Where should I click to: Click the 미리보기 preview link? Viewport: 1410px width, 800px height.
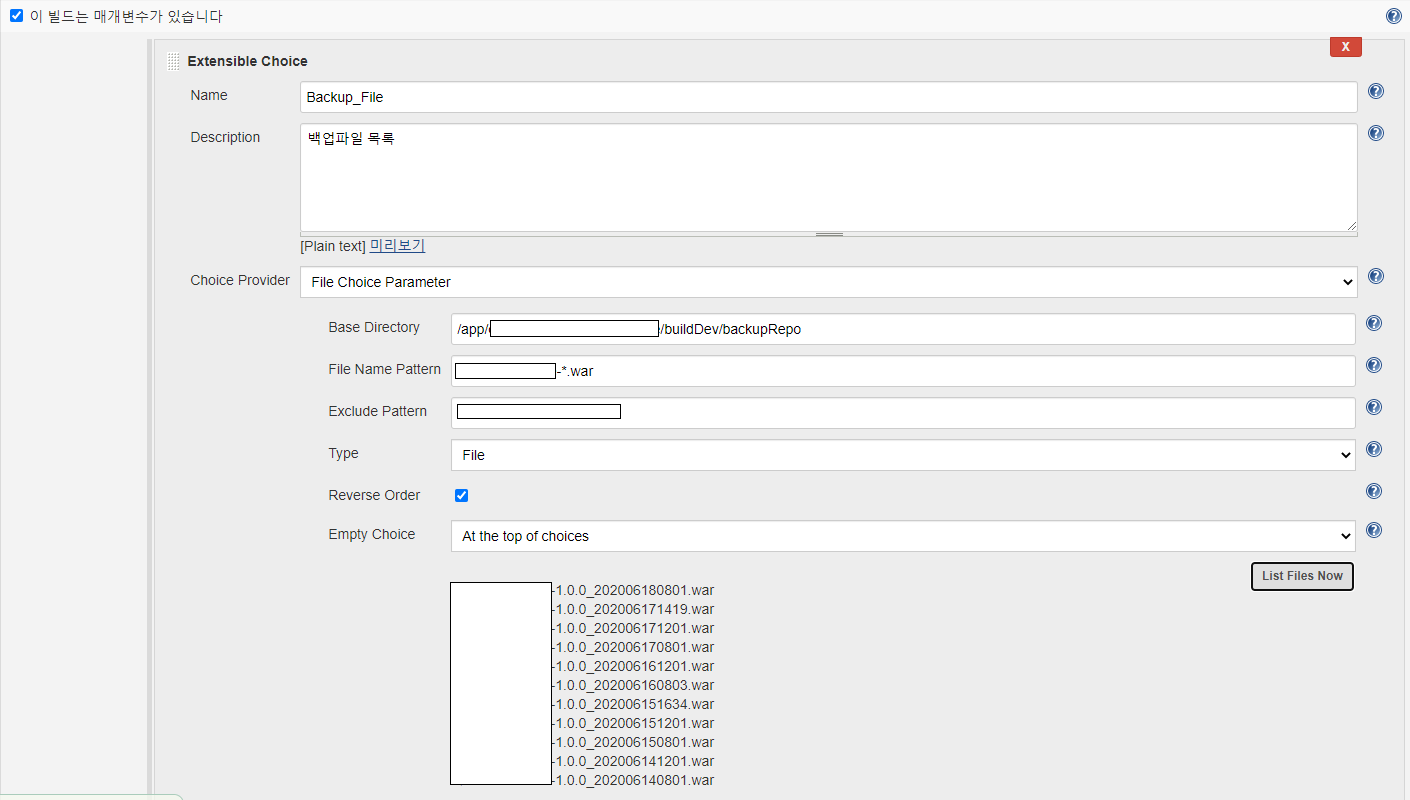397,245
